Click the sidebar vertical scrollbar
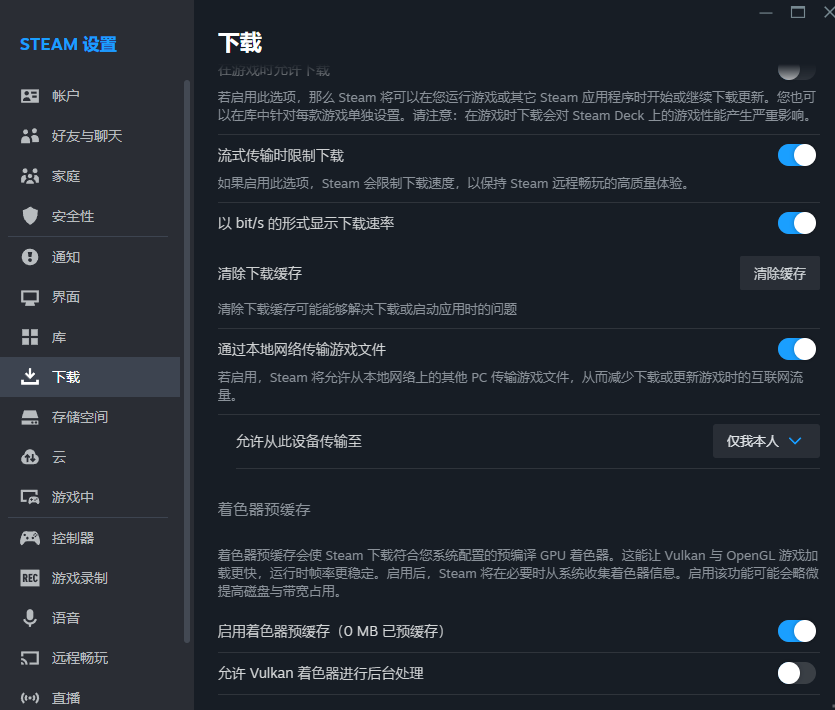835x710 pixels. [187, 361]
